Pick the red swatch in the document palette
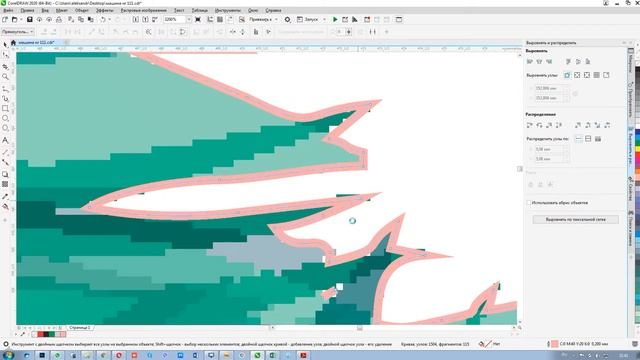640x360 pixels. point(40,334)
